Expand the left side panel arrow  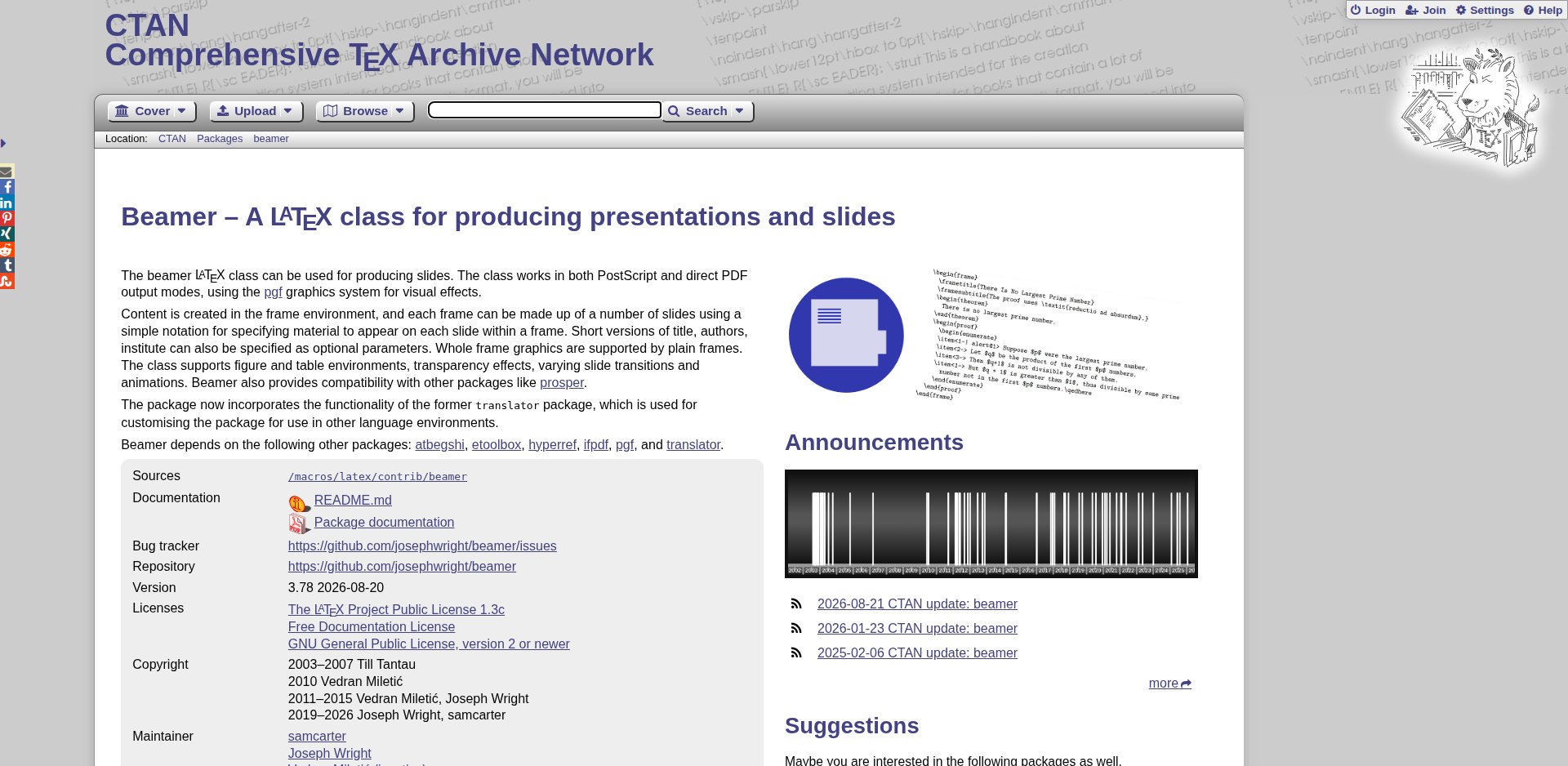pos(3,144)
